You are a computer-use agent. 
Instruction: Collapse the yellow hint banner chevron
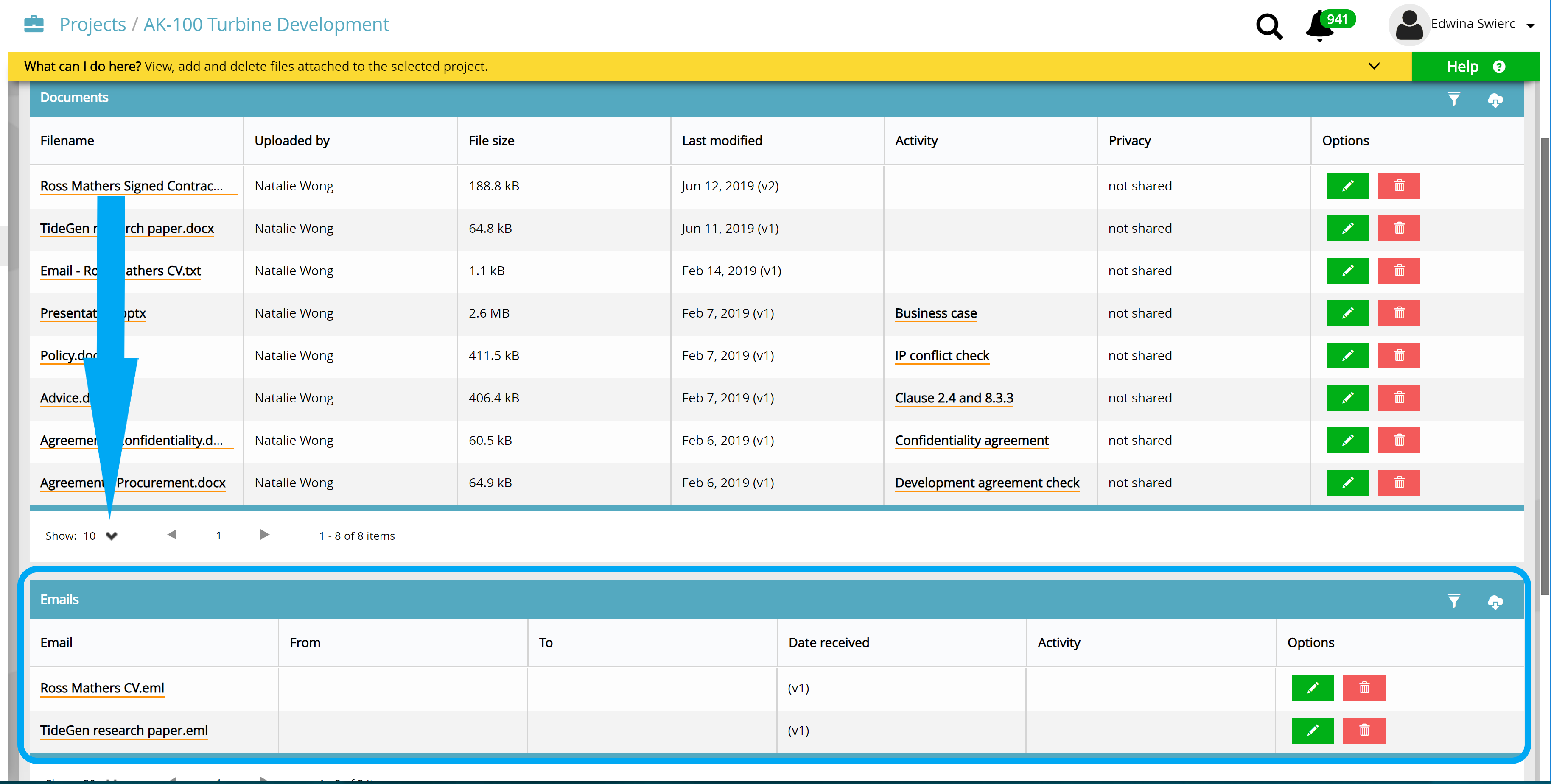pyautogui.click(x=1373, y=66)
